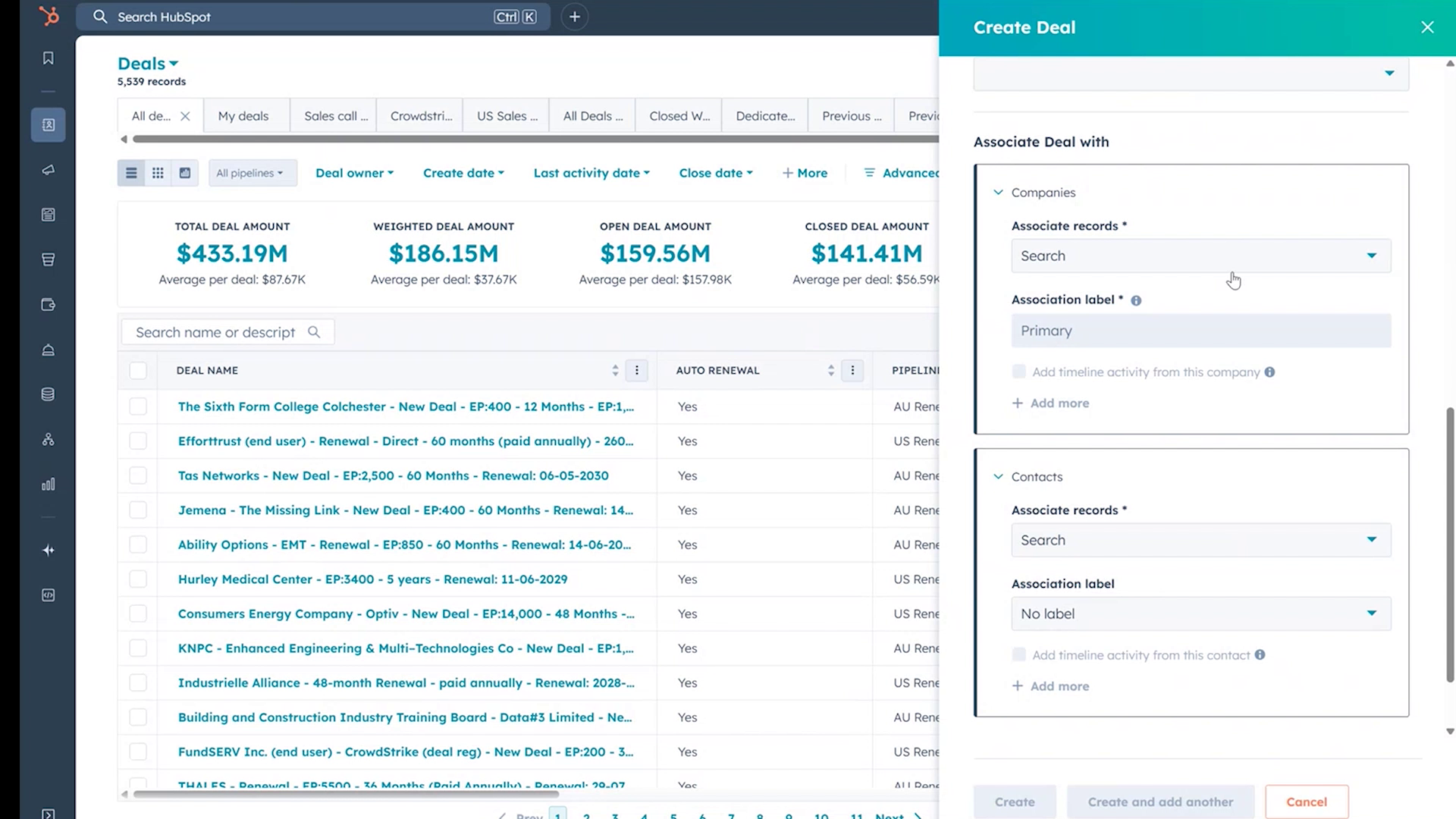Select the list view icon above the filters

coord(130,172)
